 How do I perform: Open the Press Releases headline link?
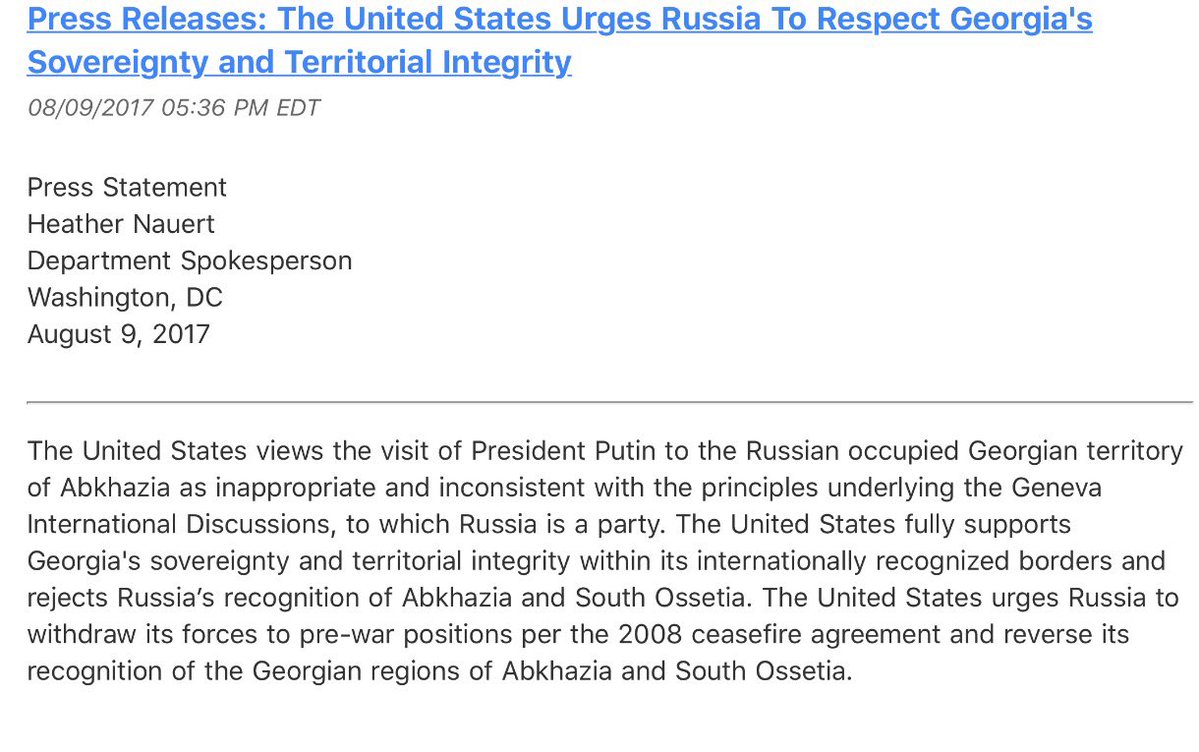click(x=559, y=20)
